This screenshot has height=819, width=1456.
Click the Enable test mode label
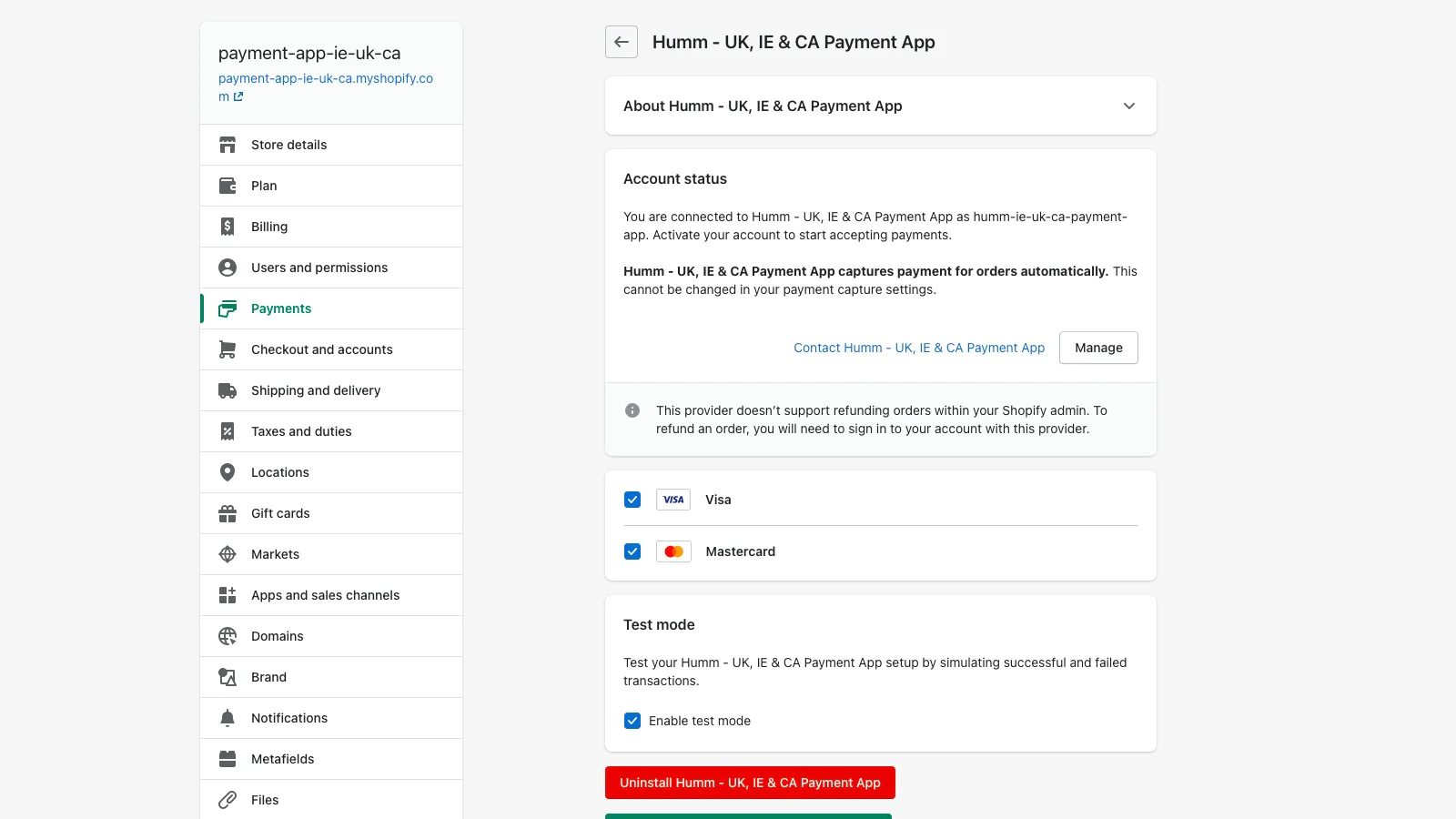point(700,721)
